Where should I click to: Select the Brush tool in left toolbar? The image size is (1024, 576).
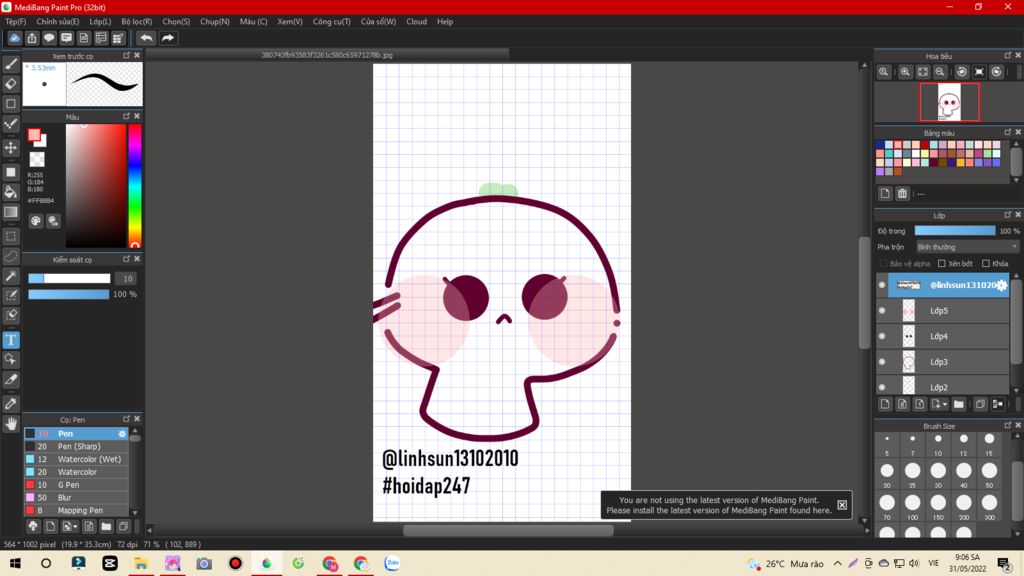11,64
